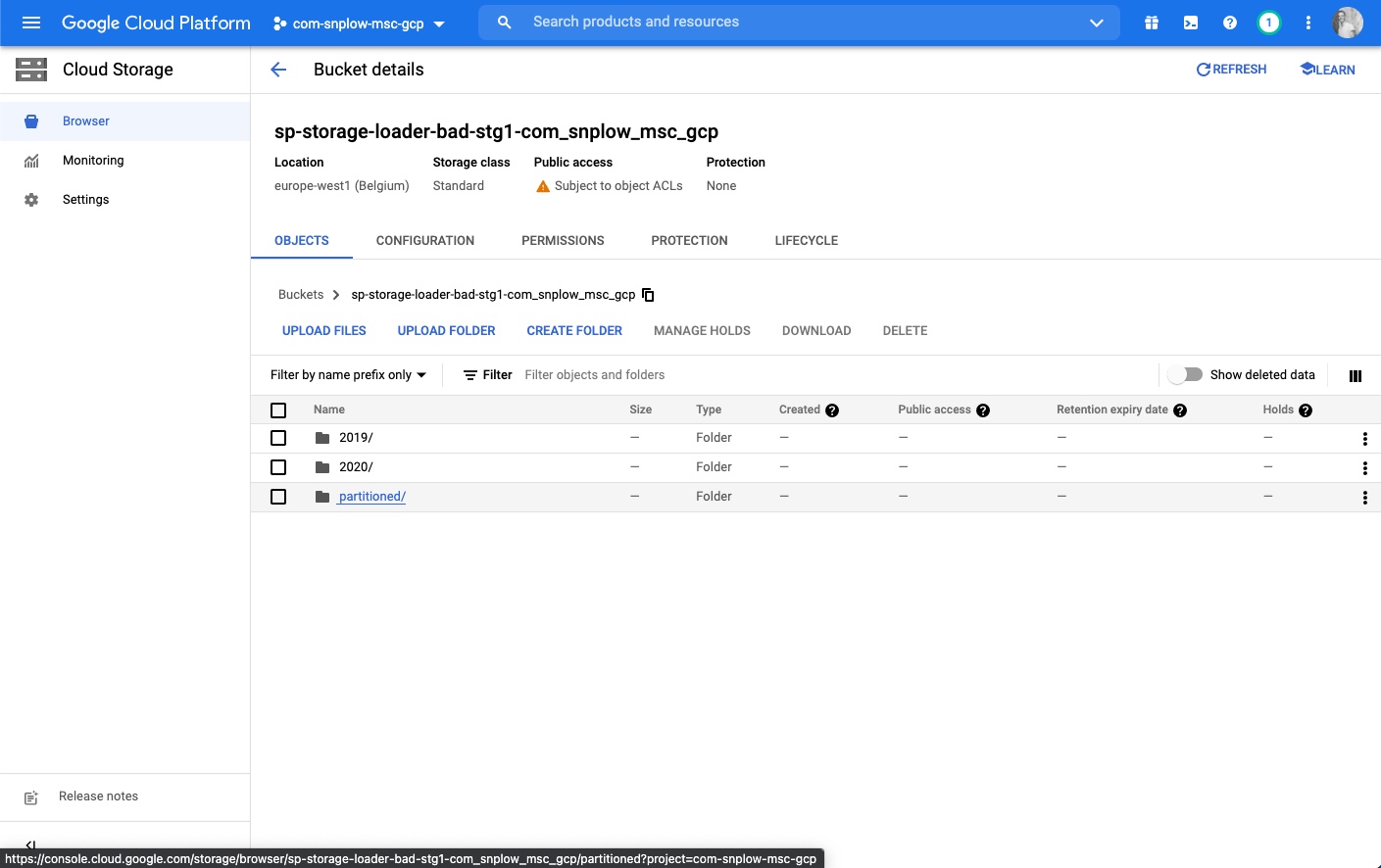1381x868 pixels.
Task: Open Filter by name prefix only dropdown
Action: 348,375
